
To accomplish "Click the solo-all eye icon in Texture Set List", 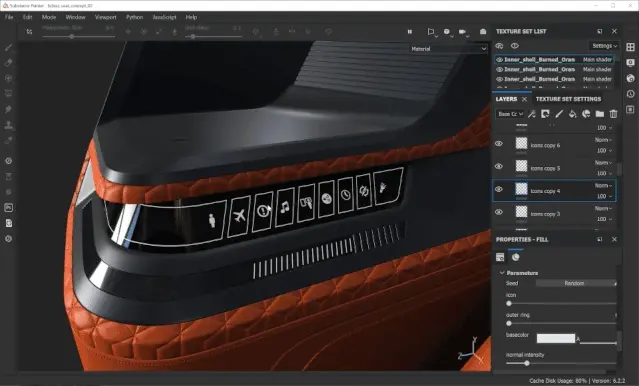I will click(x=515, y=46).
